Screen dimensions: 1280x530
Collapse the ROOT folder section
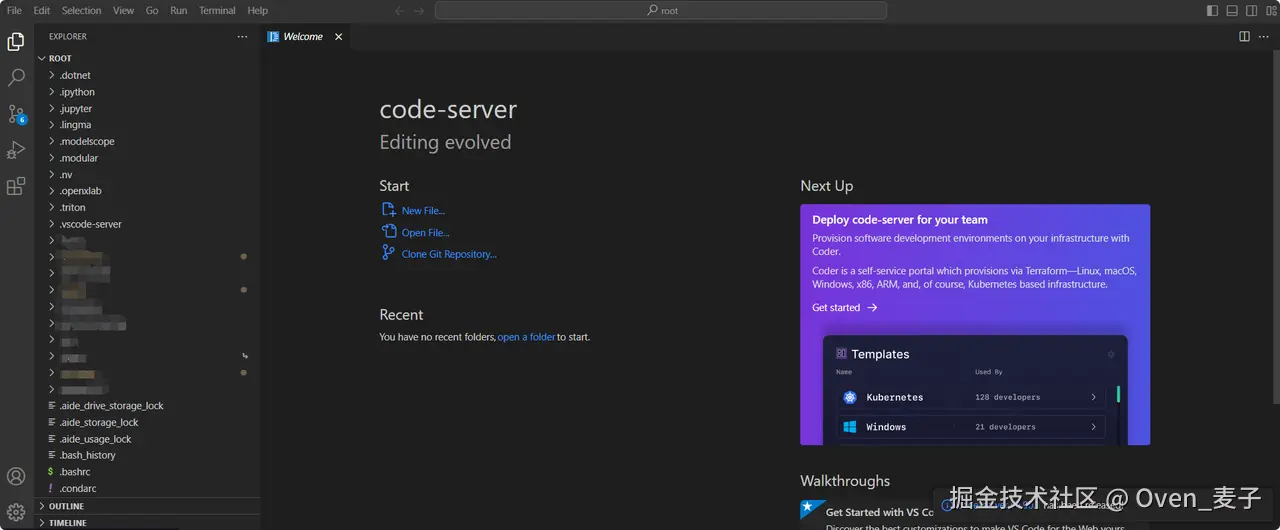pyautogui.click(x=147, y=58)
